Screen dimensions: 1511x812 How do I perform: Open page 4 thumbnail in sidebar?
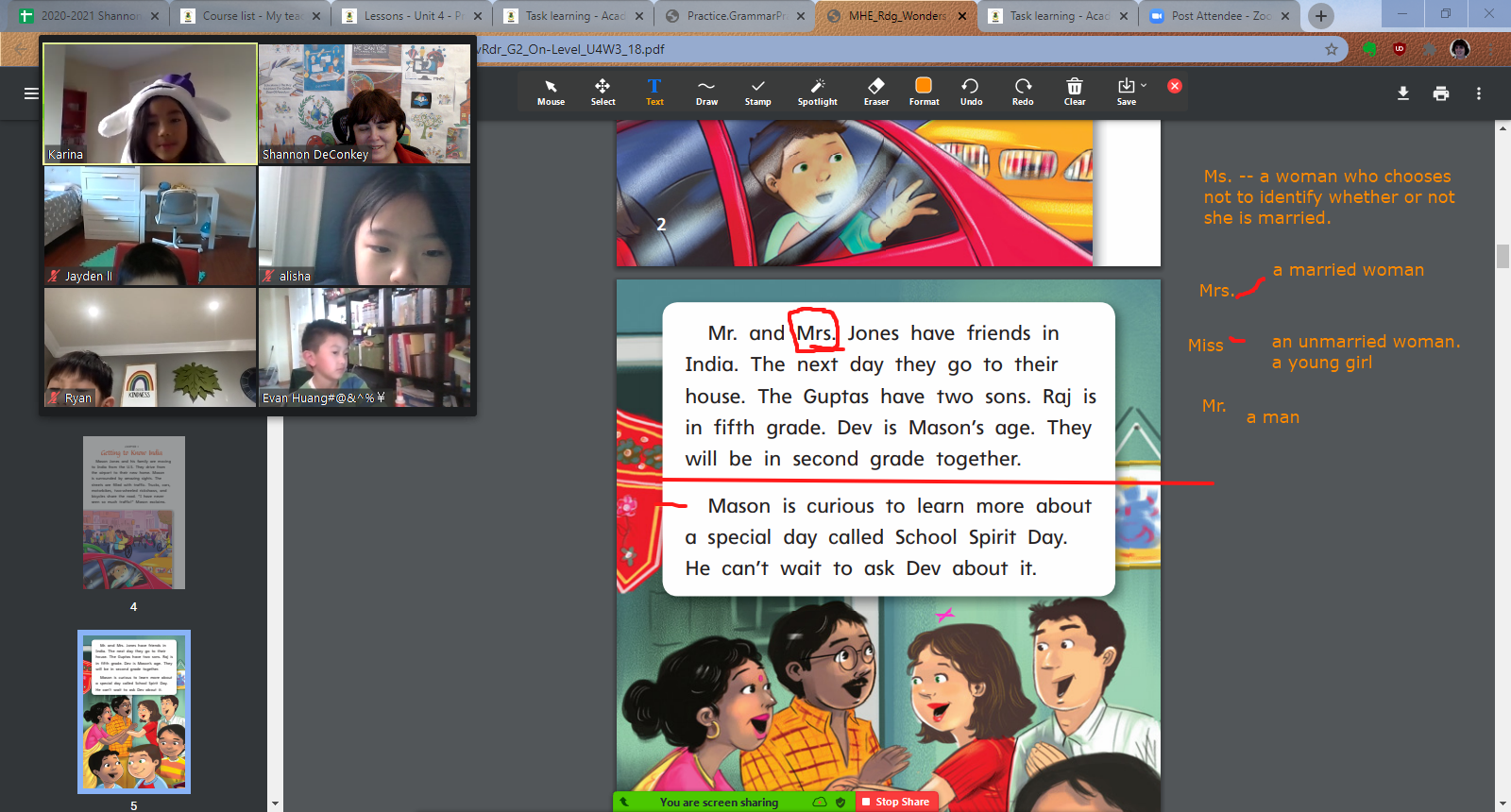(134, 513)
